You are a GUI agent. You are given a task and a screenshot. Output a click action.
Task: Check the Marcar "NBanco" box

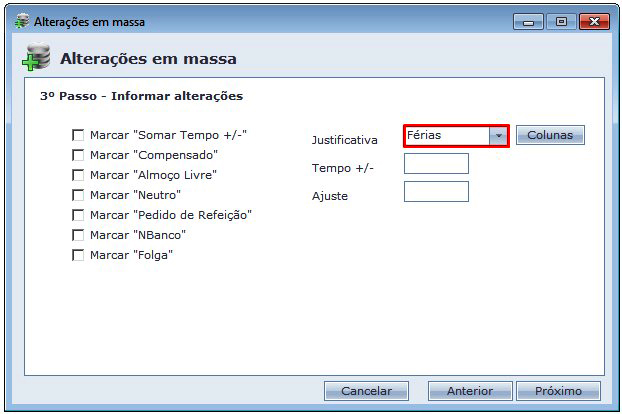(x=78, y=235)
